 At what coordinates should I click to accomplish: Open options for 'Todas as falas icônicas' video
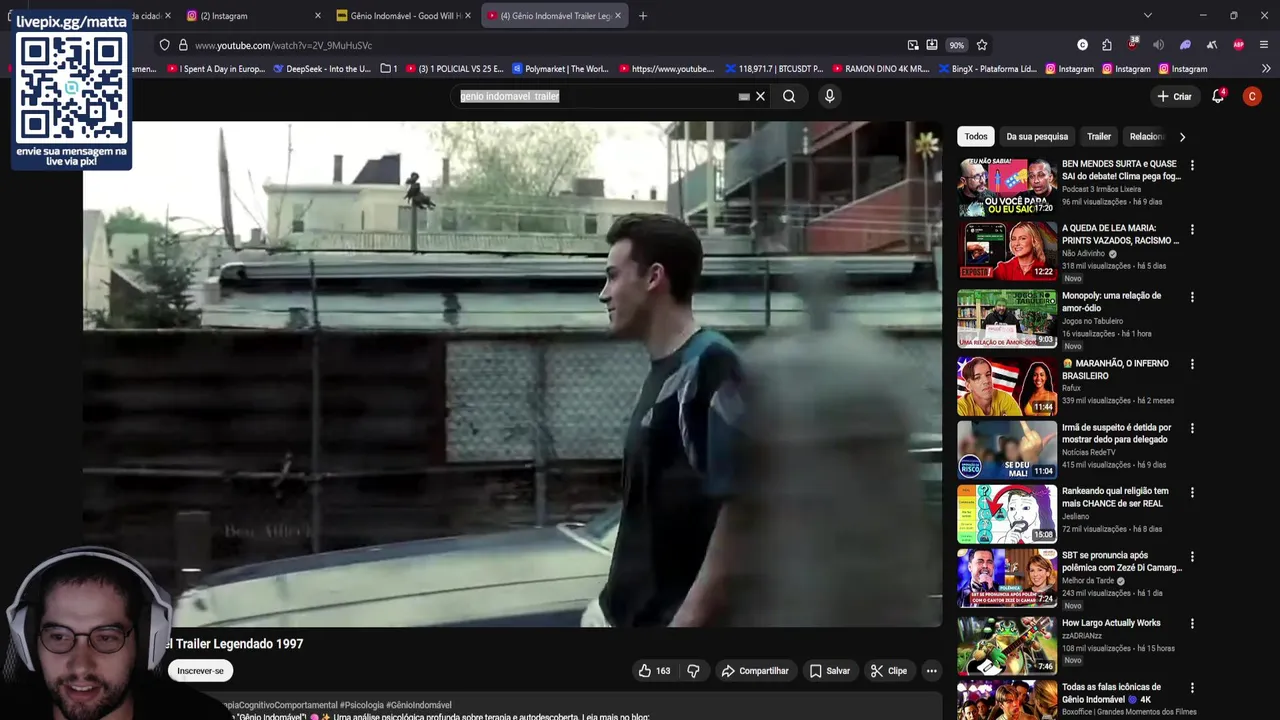[x=1192, y=688]
